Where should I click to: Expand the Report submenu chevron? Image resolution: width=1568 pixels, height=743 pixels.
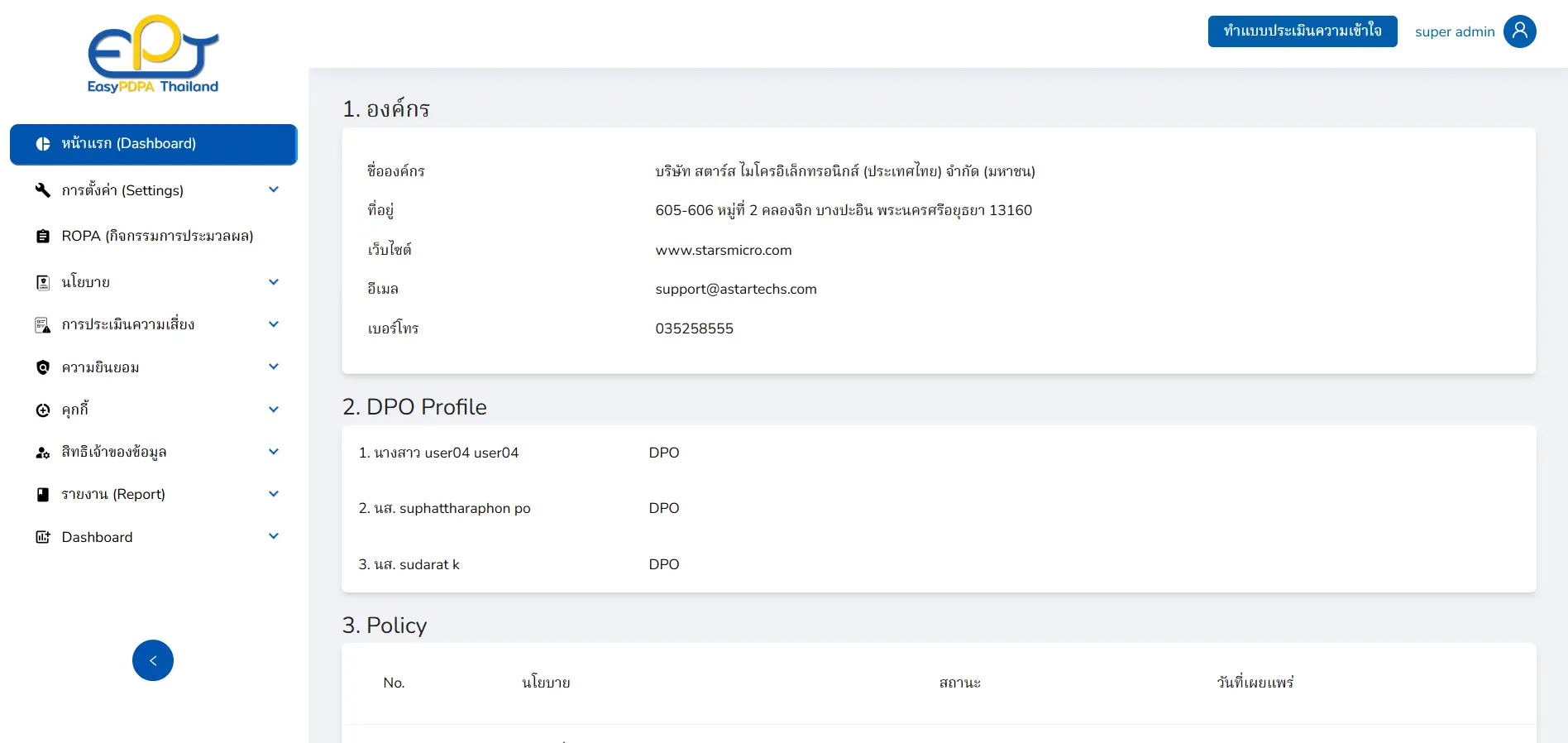click(274, 494)
